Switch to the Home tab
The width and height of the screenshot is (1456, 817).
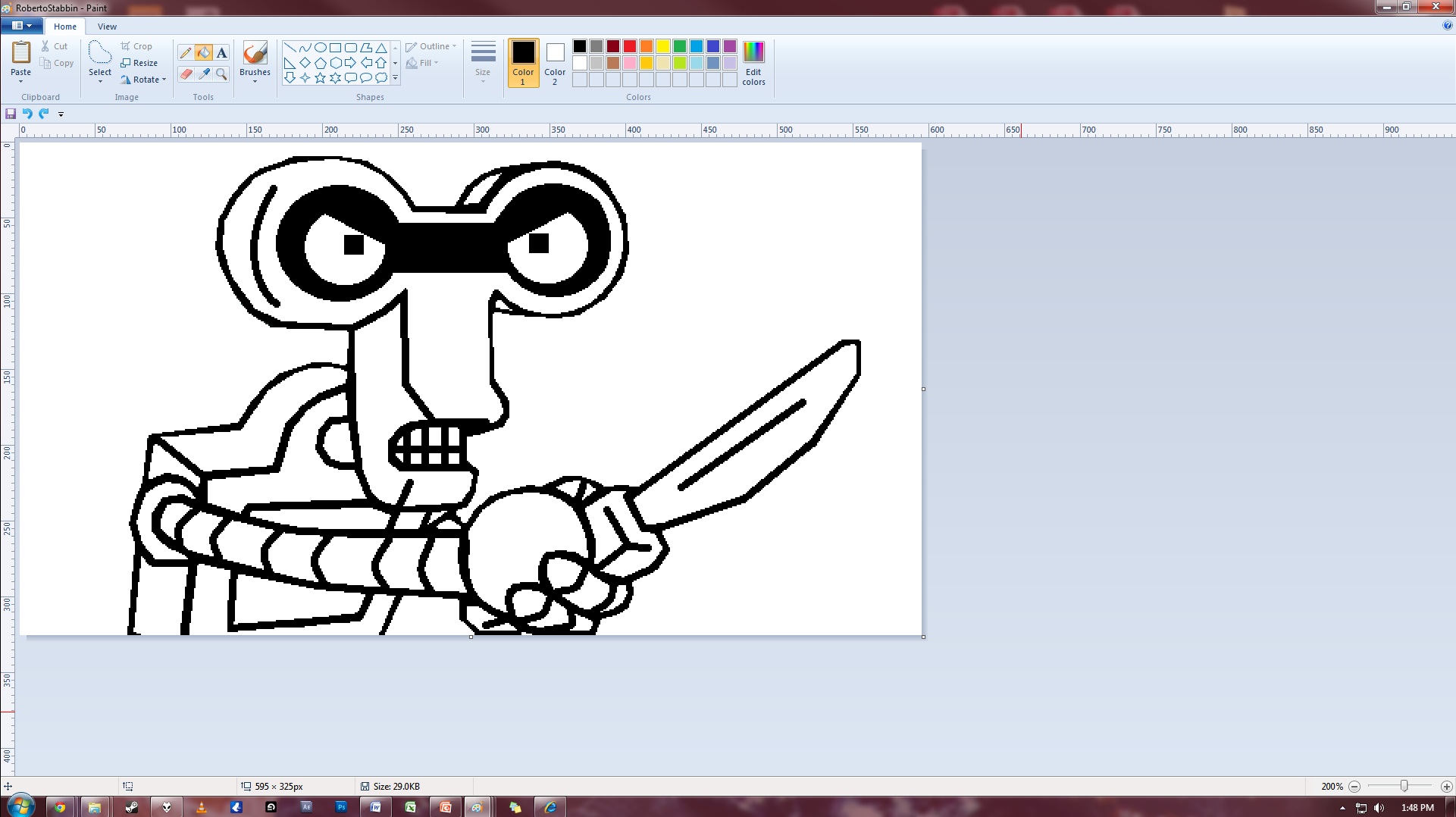[x=65, y=27]
